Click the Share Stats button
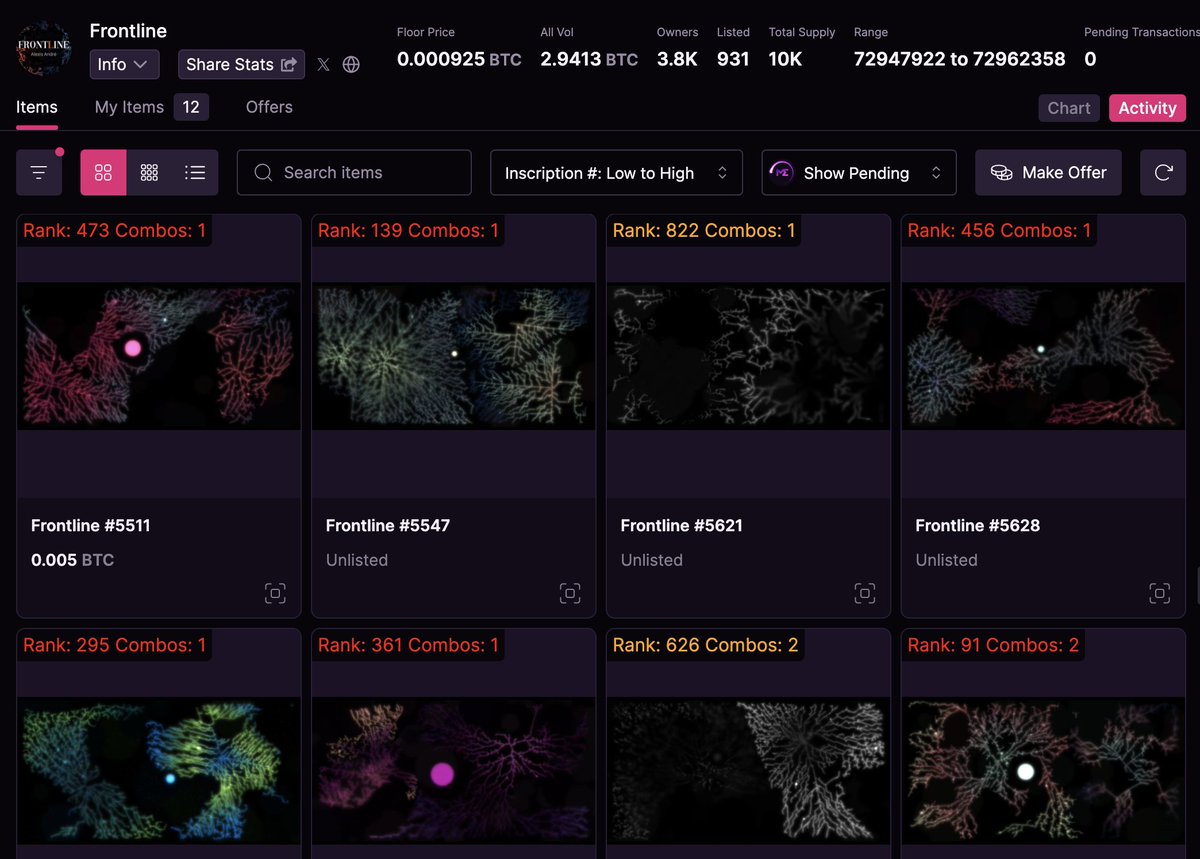The height and width of the screenshot is (859, 1200). pyautogui.click(x=241, y=64)
